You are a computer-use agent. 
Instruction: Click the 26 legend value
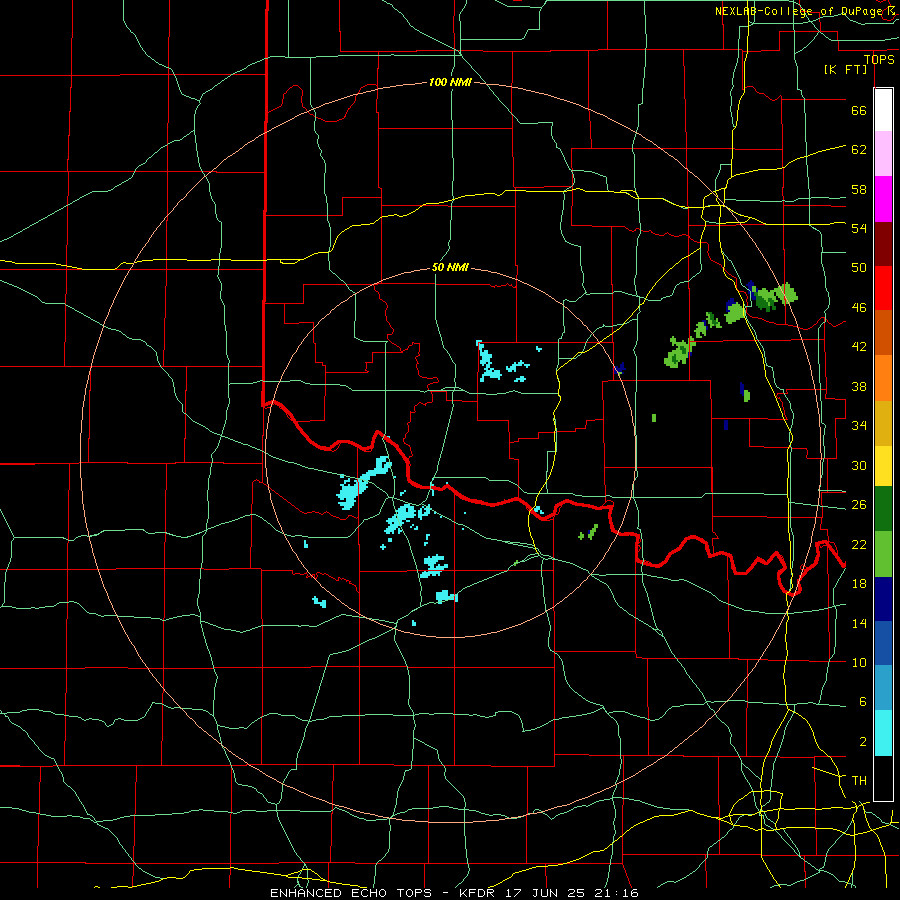(859, 505)
